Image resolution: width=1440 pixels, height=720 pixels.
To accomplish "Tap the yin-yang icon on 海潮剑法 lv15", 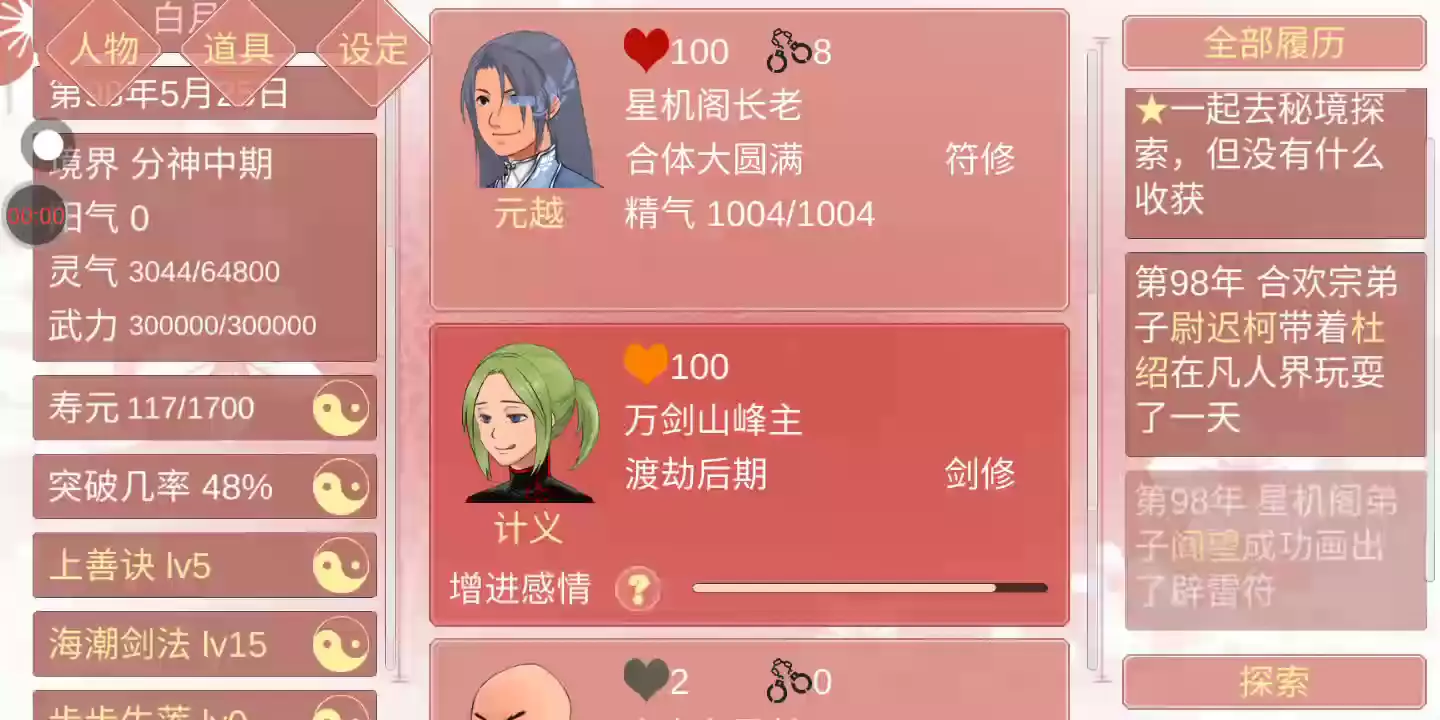I will 341,645.
